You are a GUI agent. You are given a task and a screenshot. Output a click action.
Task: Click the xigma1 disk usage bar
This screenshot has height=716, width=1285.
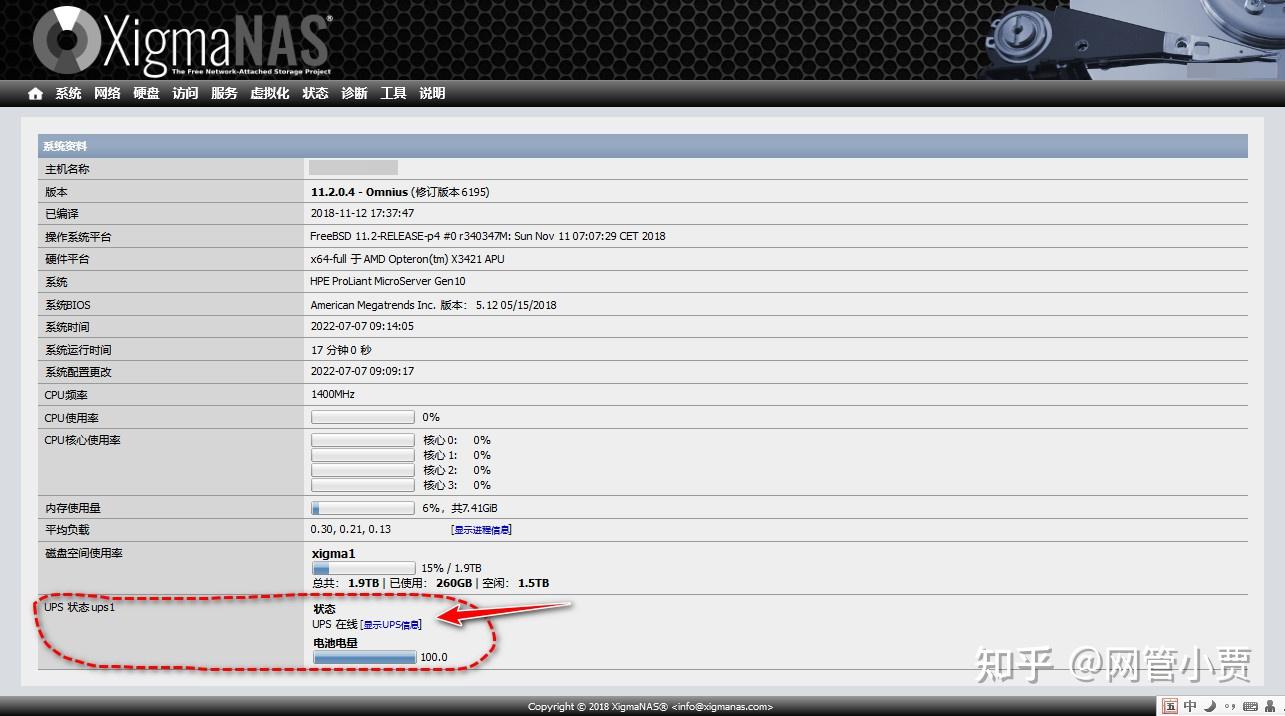[x=362, y=567]
